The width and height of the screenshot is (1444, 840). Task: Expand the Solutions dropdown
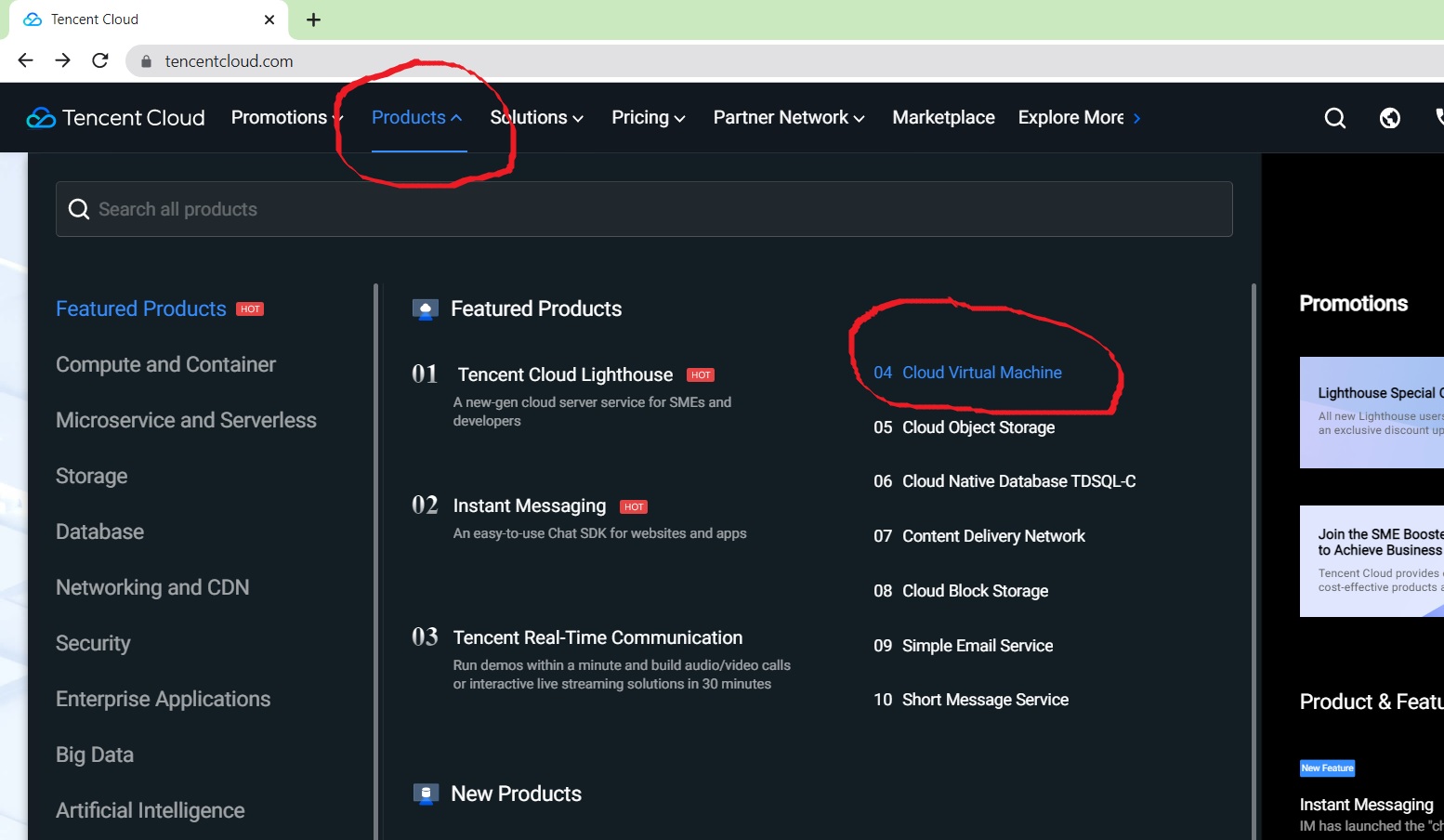click(x=536, y=118)
